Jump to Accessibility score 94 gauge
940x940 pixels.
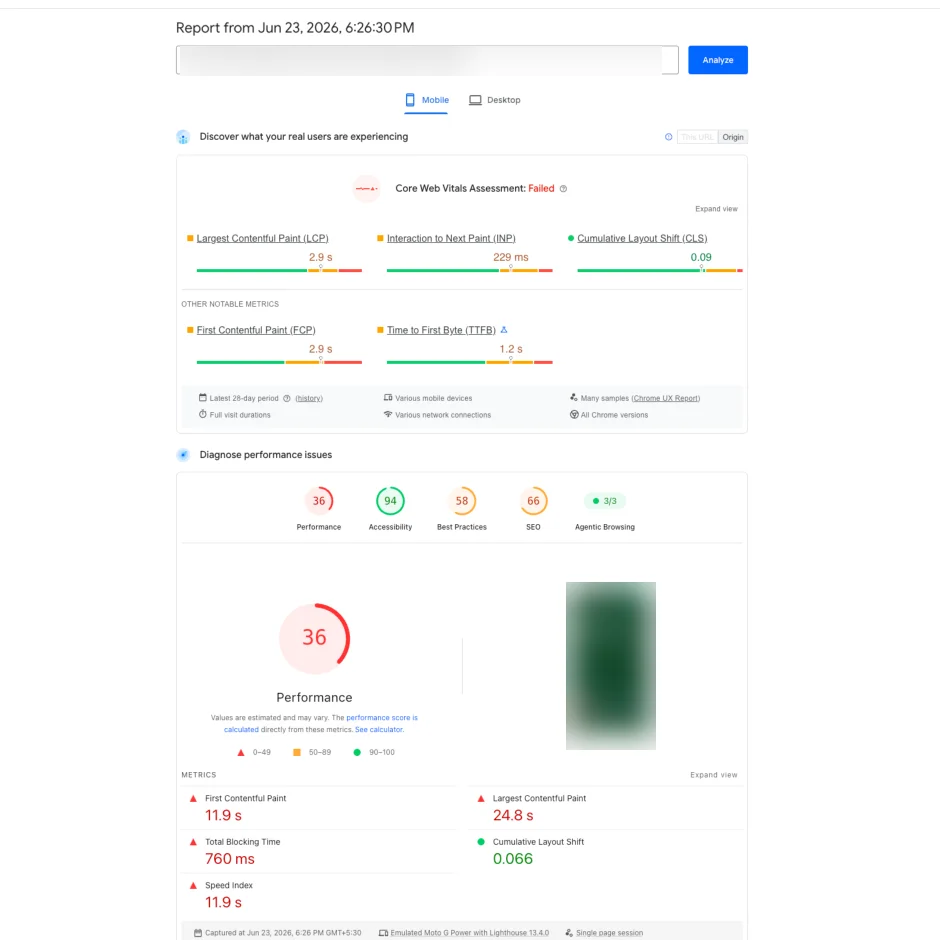pos(390,501)
